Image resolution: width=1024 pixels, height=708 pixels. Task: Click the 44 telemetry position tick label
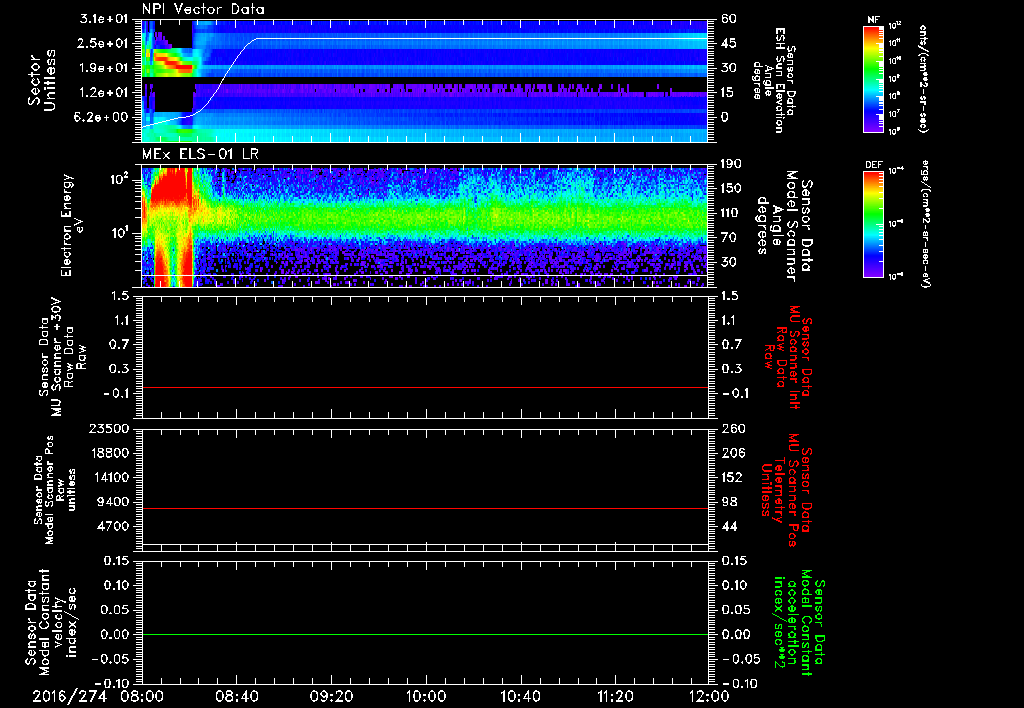point(729,526)
